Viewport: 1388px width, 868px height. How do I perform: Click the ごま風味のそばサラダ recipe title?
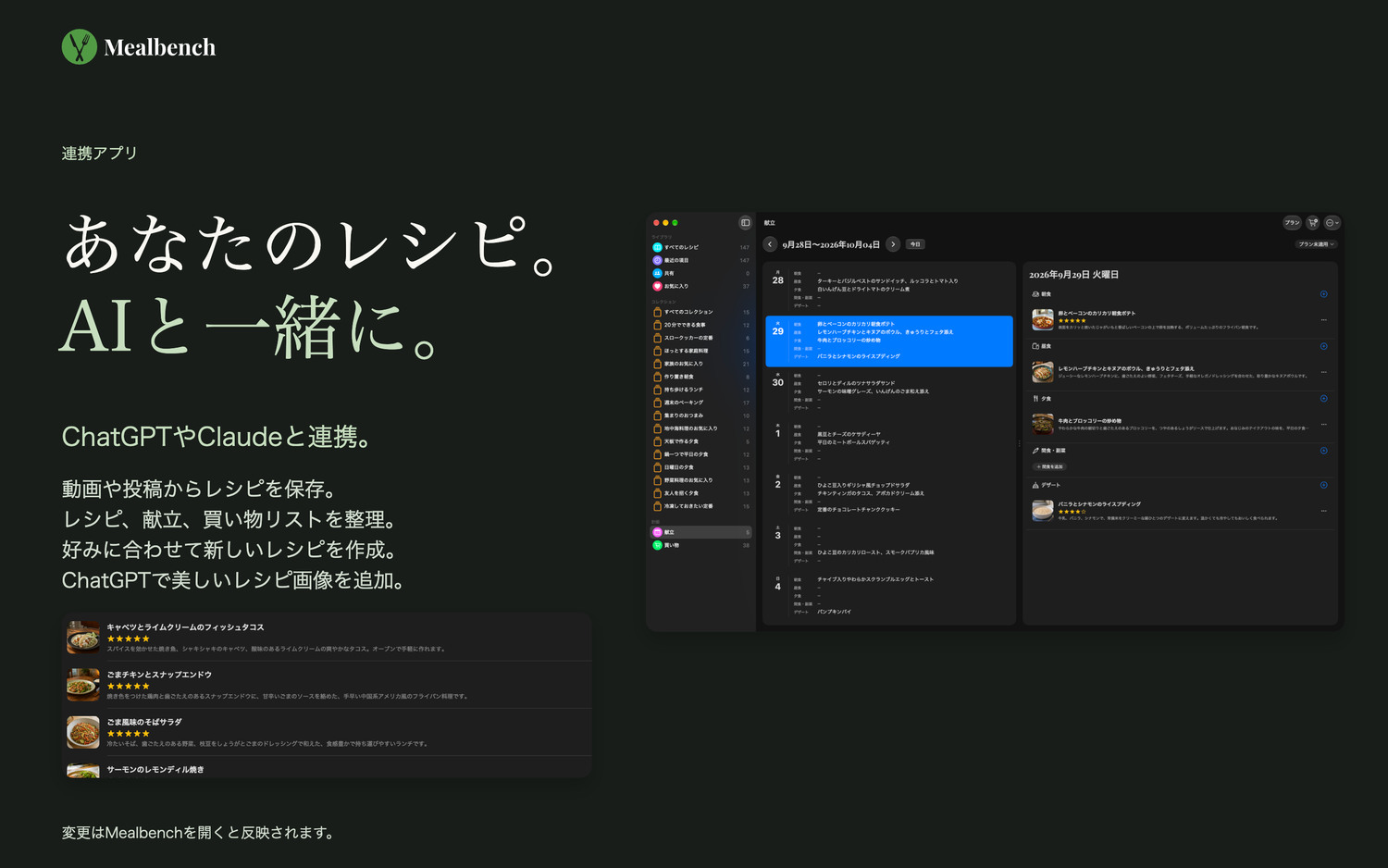tap(144, 722)
